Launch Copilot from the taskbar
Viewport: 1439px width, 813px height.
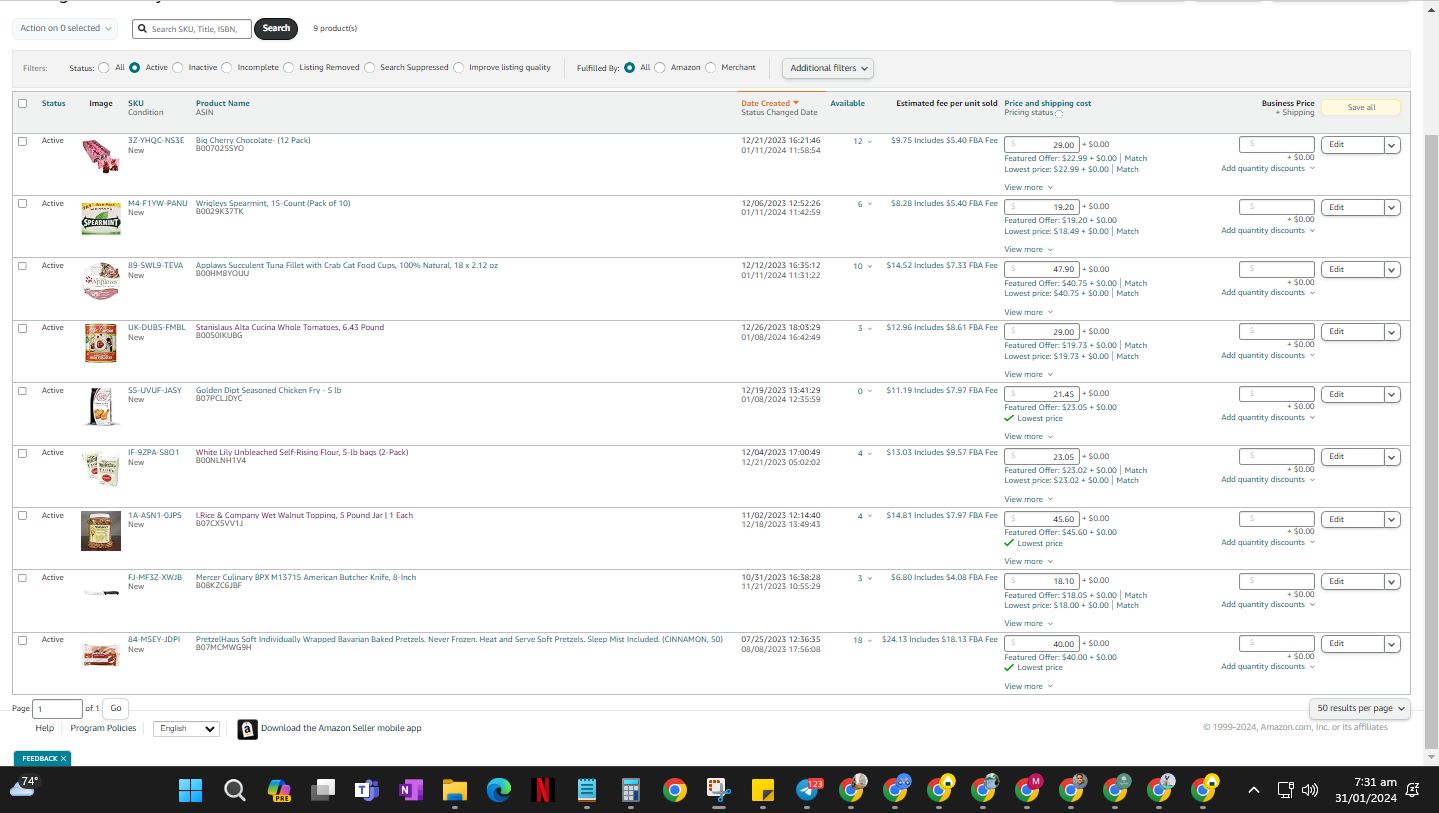pos(279,790)
